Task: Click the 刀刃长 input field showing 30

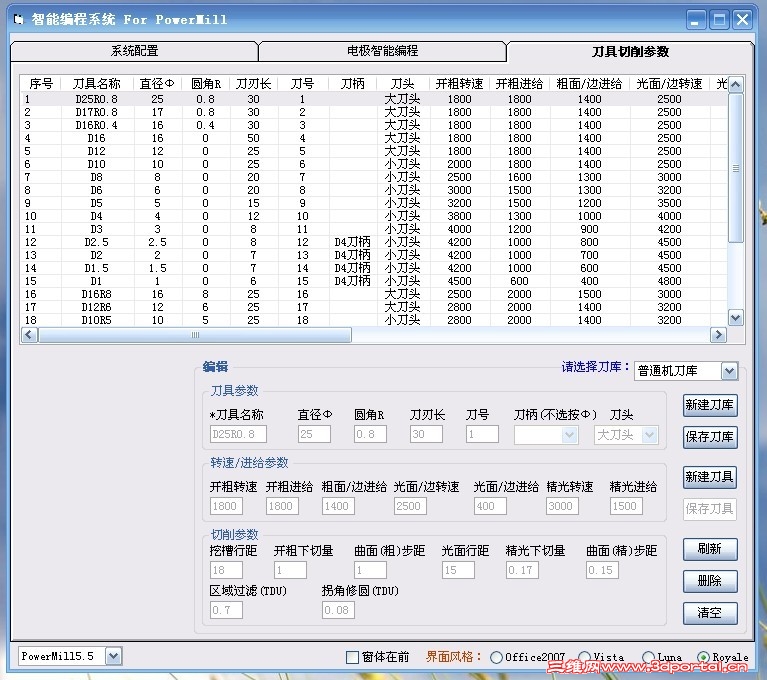Action: pyautogui.click(x=426, y=434)
